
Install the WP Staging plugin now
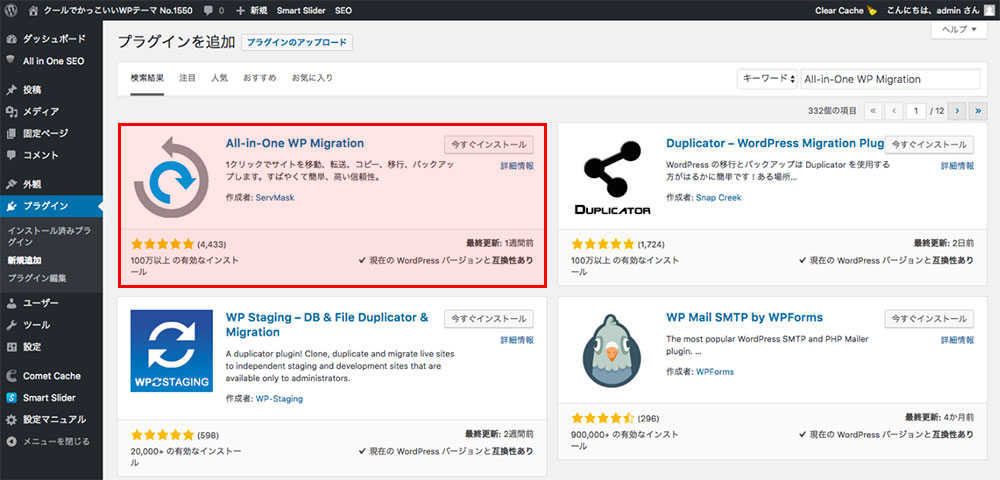[x=489, y=319]
